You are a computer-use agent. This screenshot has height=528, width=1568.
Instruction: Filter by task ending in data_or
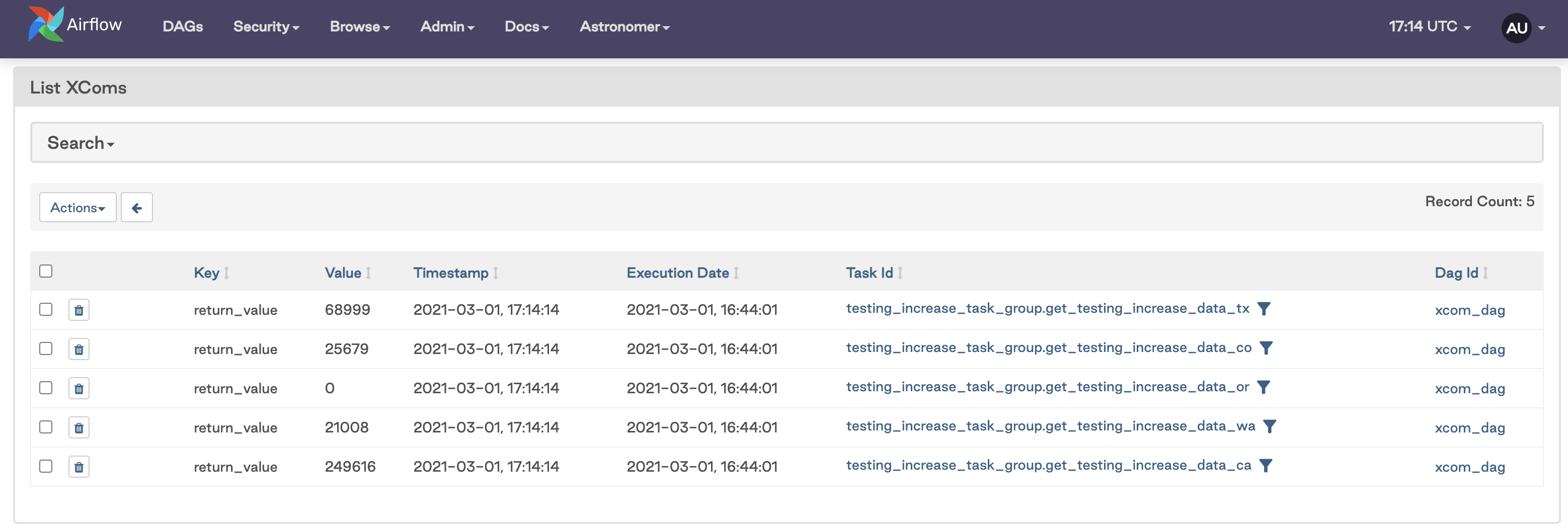[1263, 388]
